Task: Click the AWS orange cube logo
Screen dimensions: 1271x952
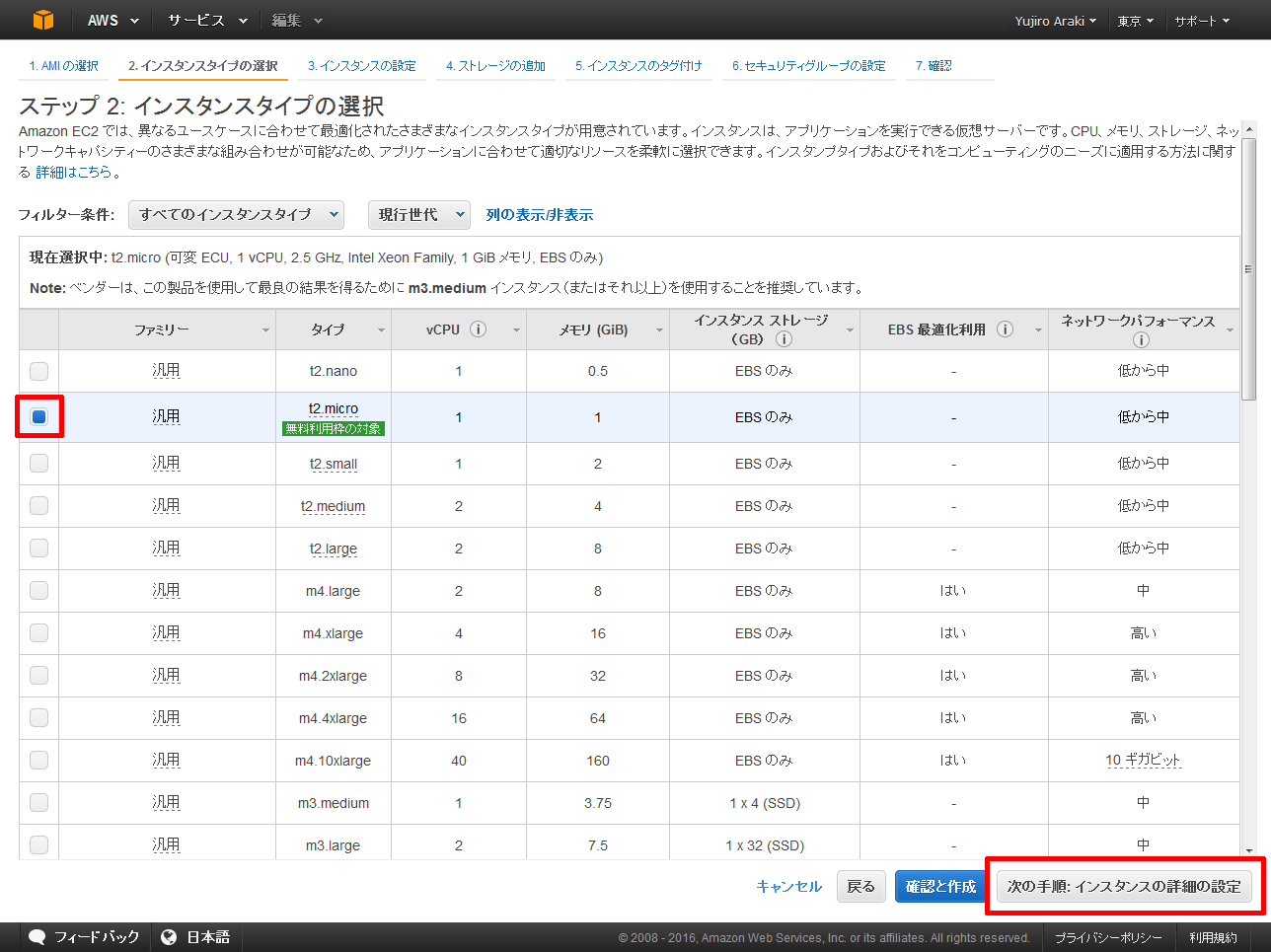Action: pyautogui.click(x=42, y=20)
